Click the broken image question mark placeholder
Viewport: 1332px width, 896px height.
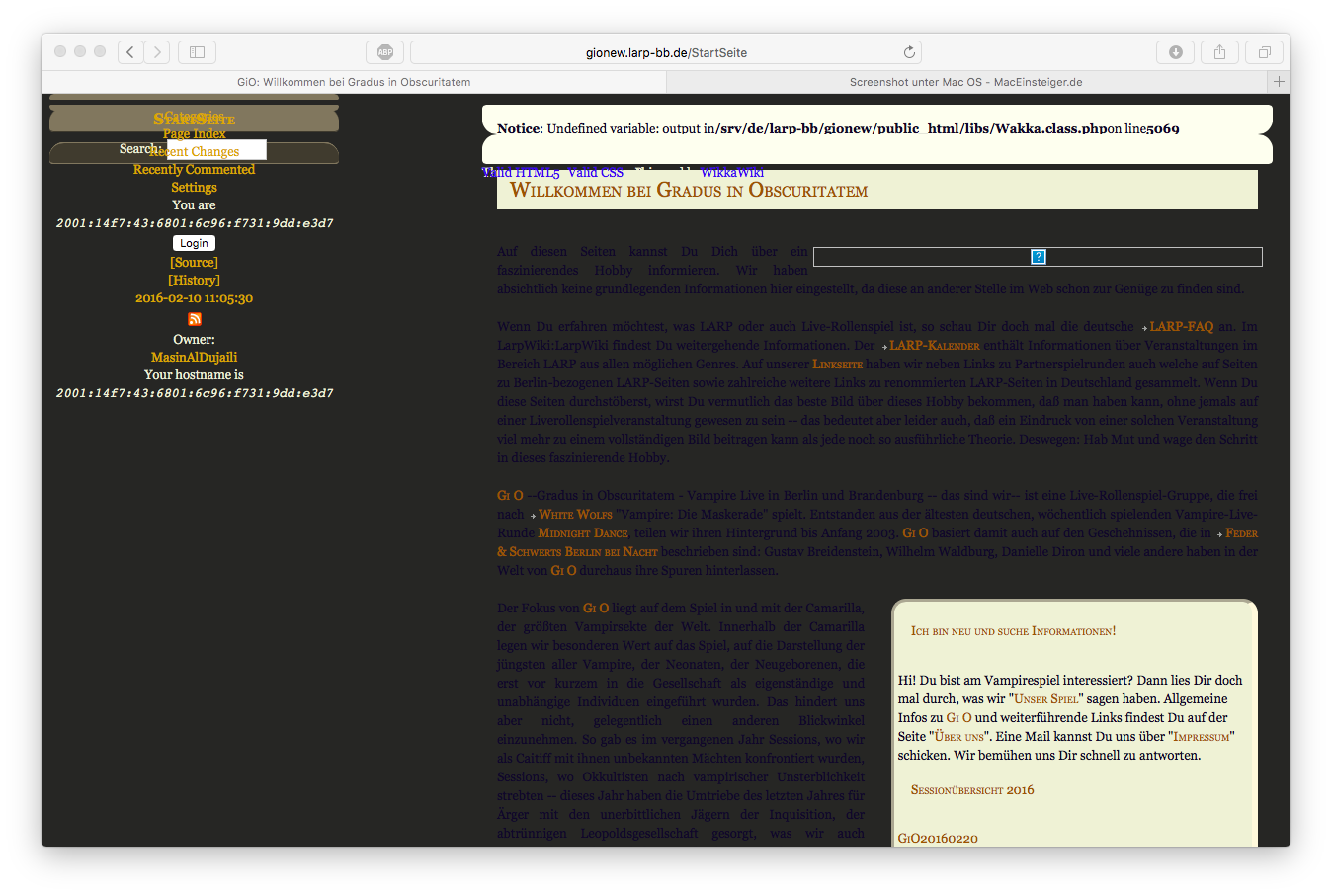1038,257
